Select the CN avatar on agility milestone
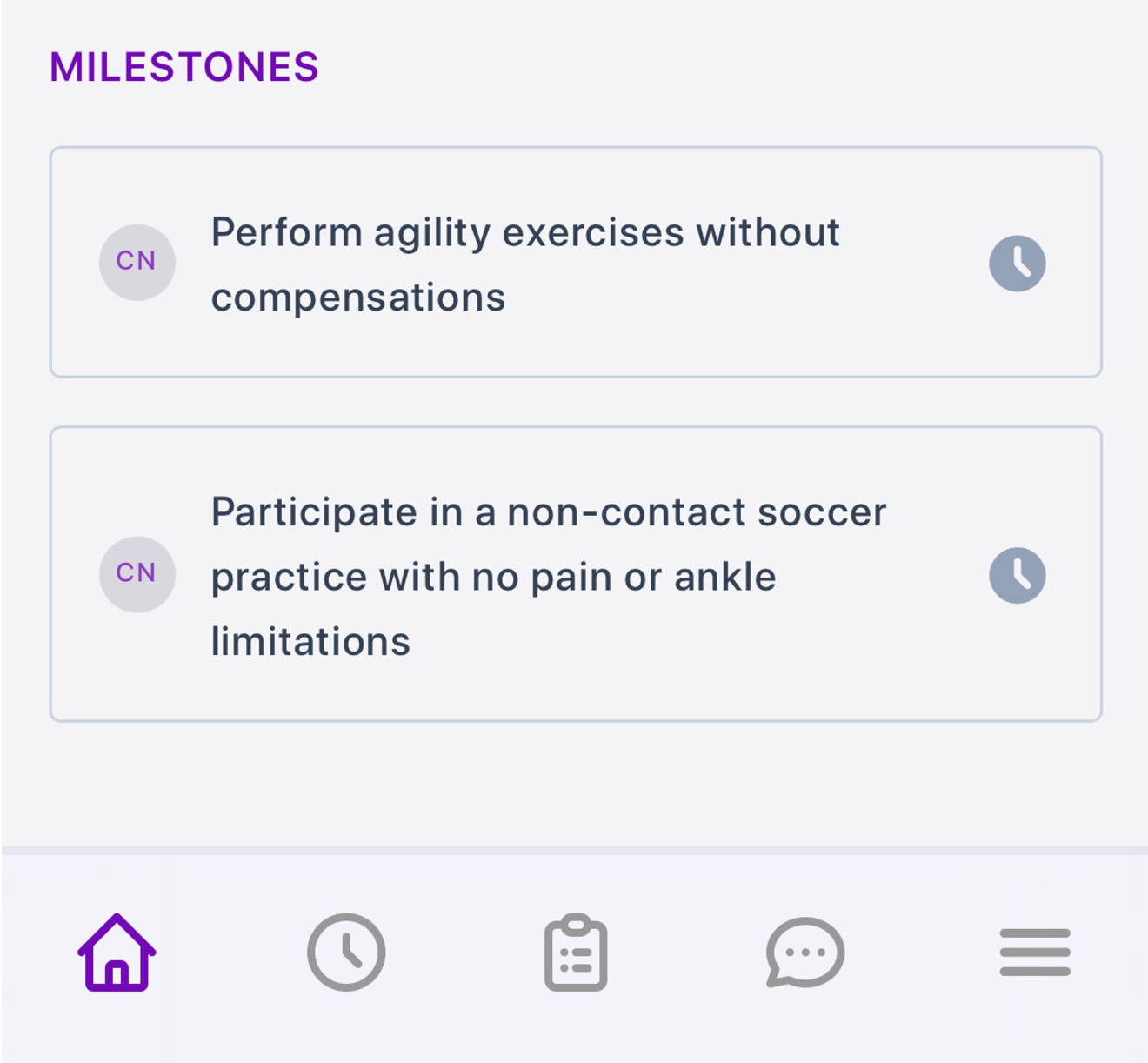Viewport: 1148px width, 1063px height. click(137, 262)
